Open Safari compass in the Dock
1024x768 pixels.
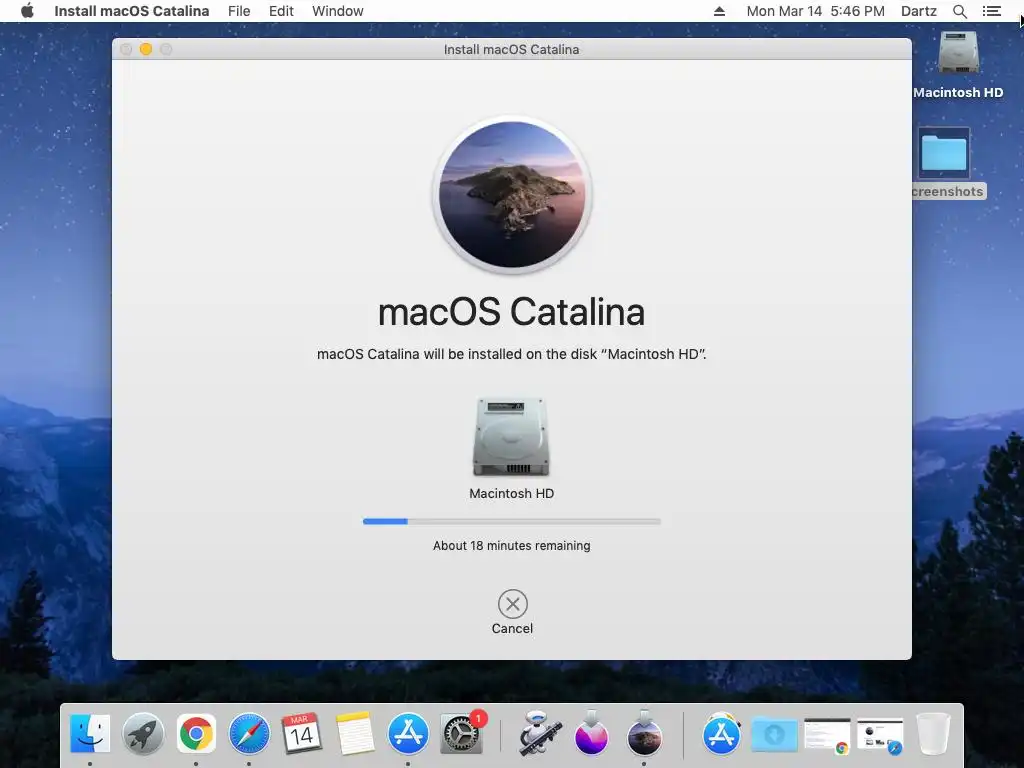(x=249, y=733)
